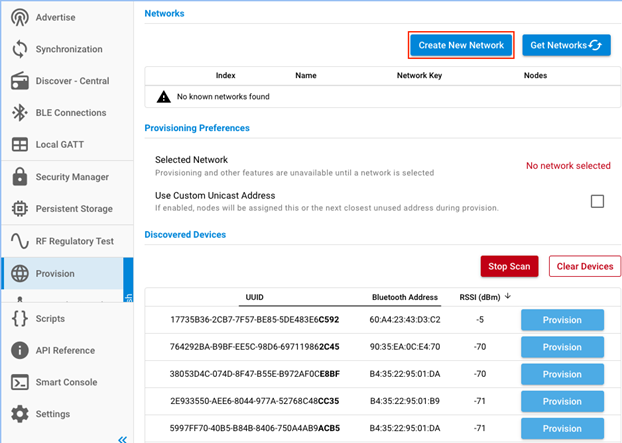Click the Local GATT table icon

[x=19, y=145]
